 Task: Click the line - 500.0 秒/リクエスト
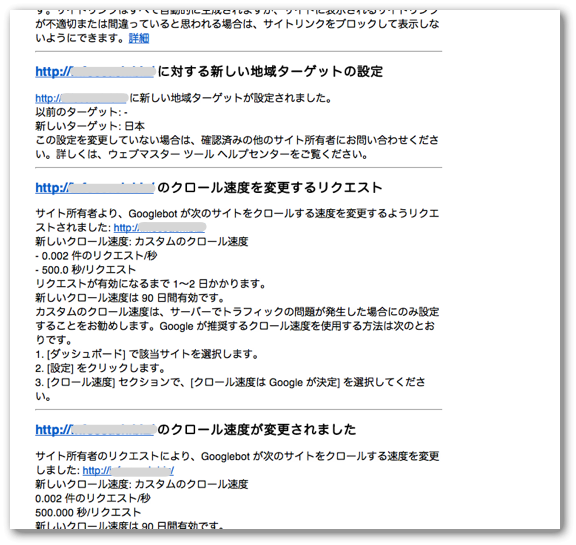86,270
